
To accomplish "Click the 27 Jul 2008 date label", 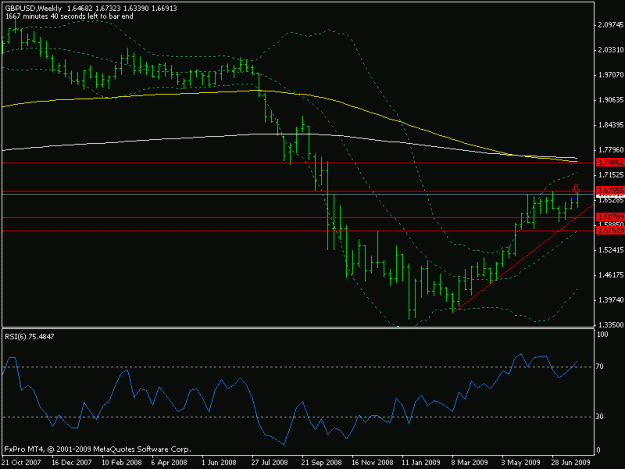I will pos(270,463).
